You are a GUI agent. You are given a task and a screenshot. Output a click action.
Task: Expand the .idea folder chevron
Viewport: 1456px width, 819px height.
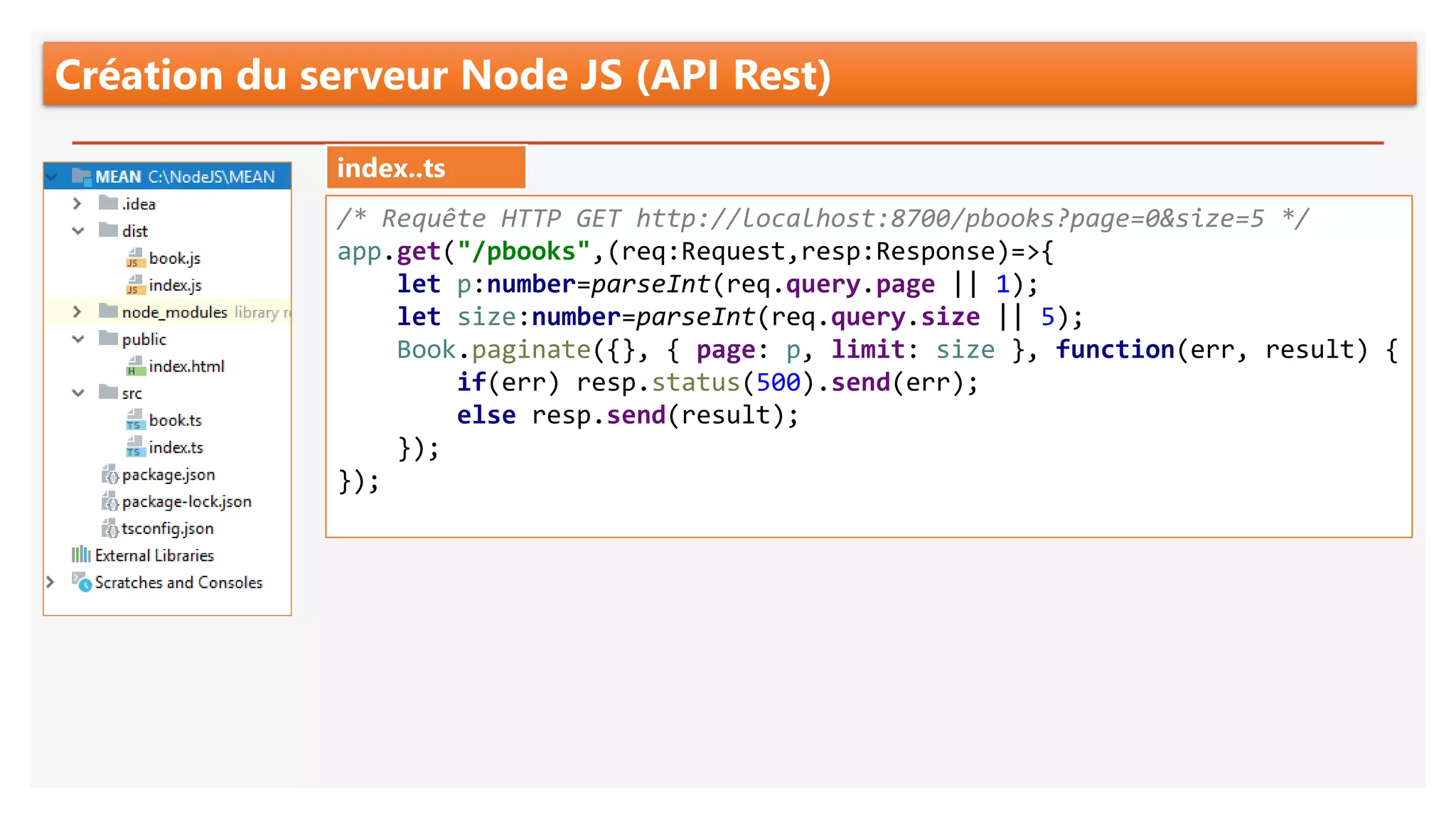pos(77,204)
